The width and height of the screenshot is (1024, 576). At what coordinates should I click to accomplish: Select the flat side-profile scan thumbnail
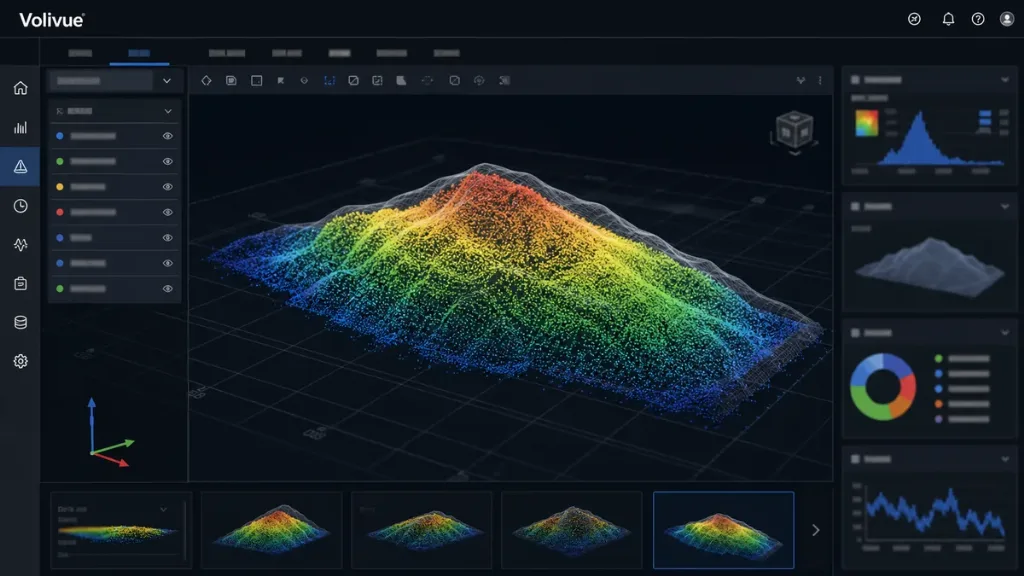(x=121, y=530)
